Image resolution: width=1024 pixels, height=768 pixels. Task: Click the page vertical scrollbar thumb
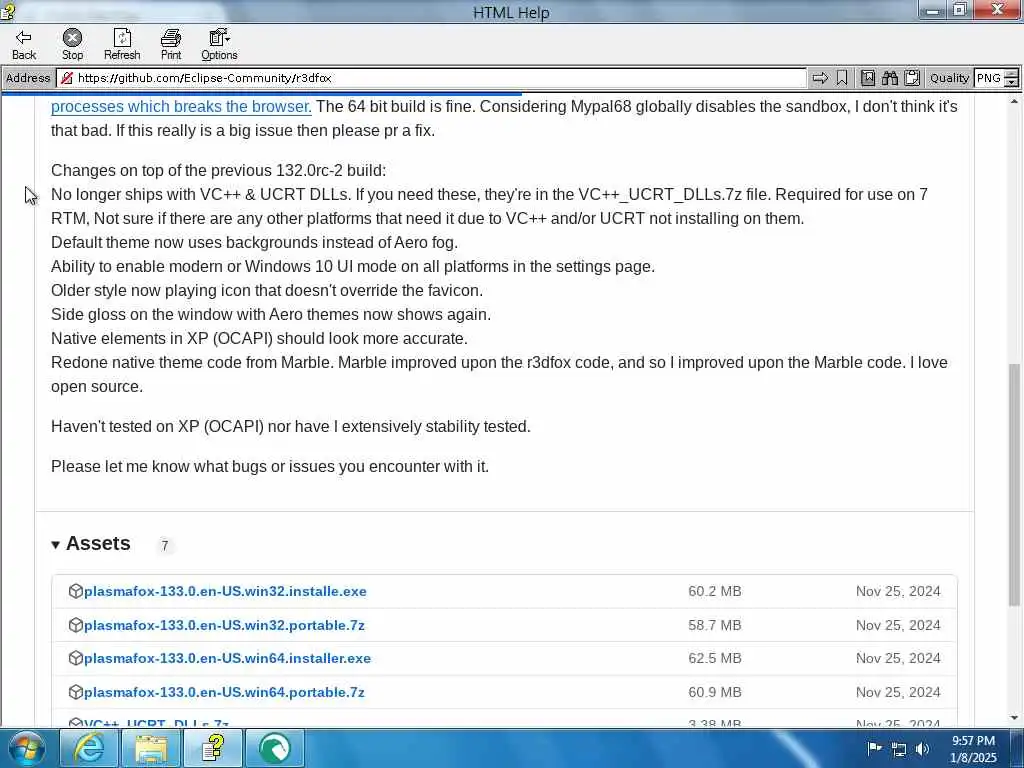pyautogui.click(x=1014, y=483)
